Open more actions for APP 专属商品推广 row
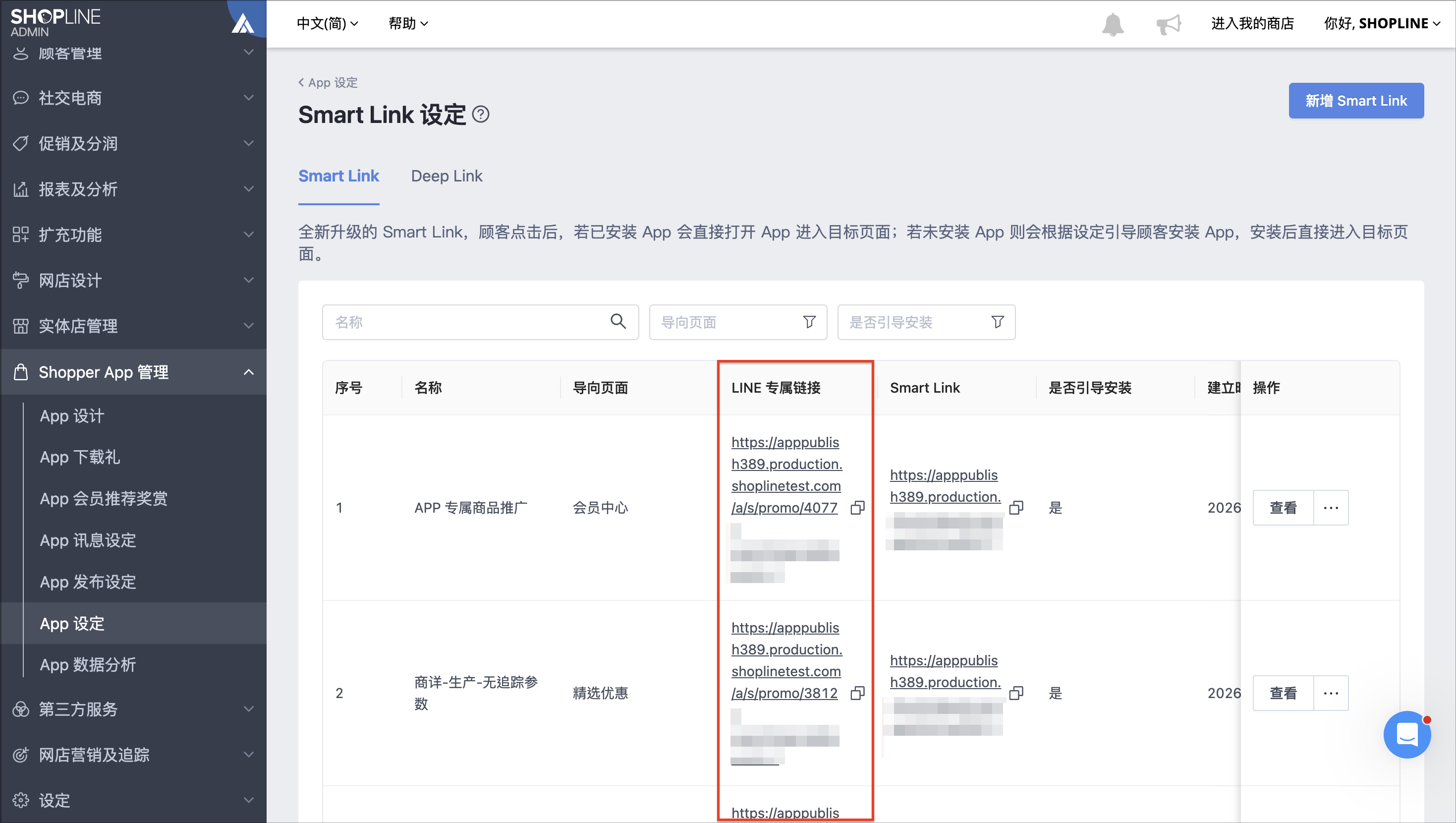 pos(1331,507)
